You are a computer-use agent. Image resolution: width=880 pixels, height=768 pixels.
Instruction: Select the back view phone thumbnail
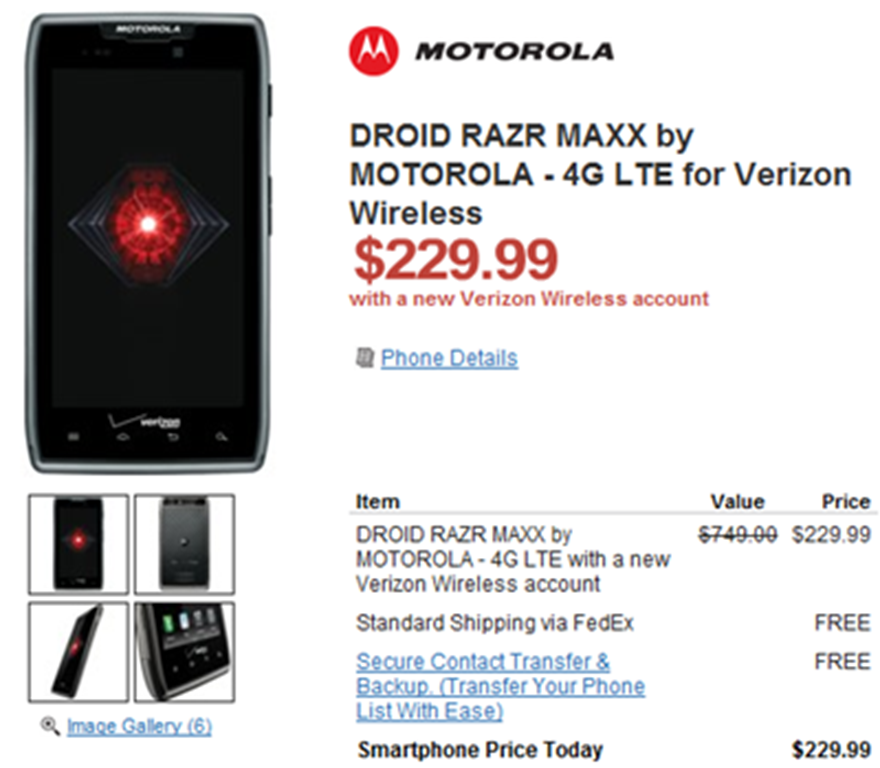click(184, 544)
